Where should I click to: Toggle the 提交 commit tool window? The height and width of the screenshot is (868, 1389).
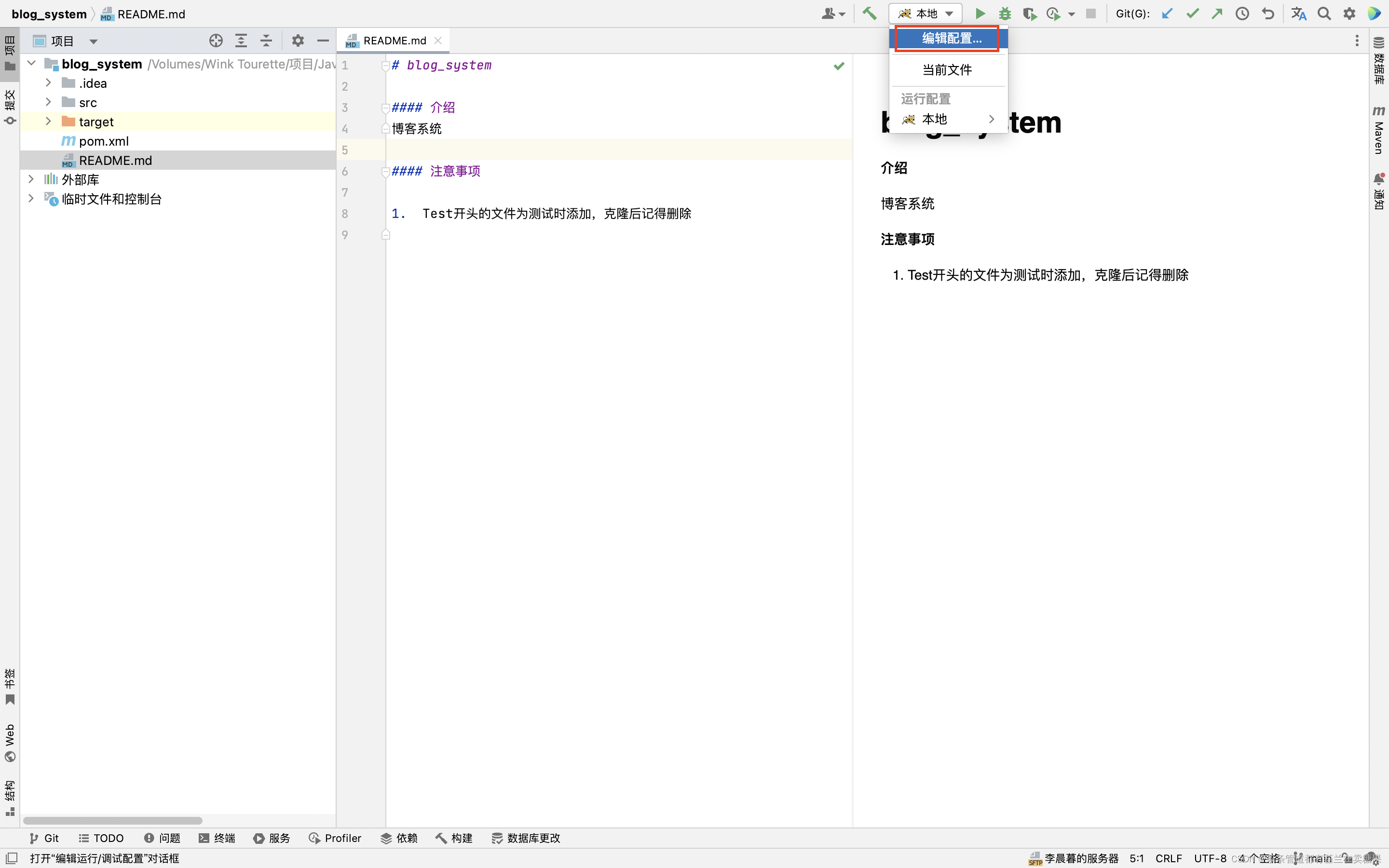(x=10, y=107)
